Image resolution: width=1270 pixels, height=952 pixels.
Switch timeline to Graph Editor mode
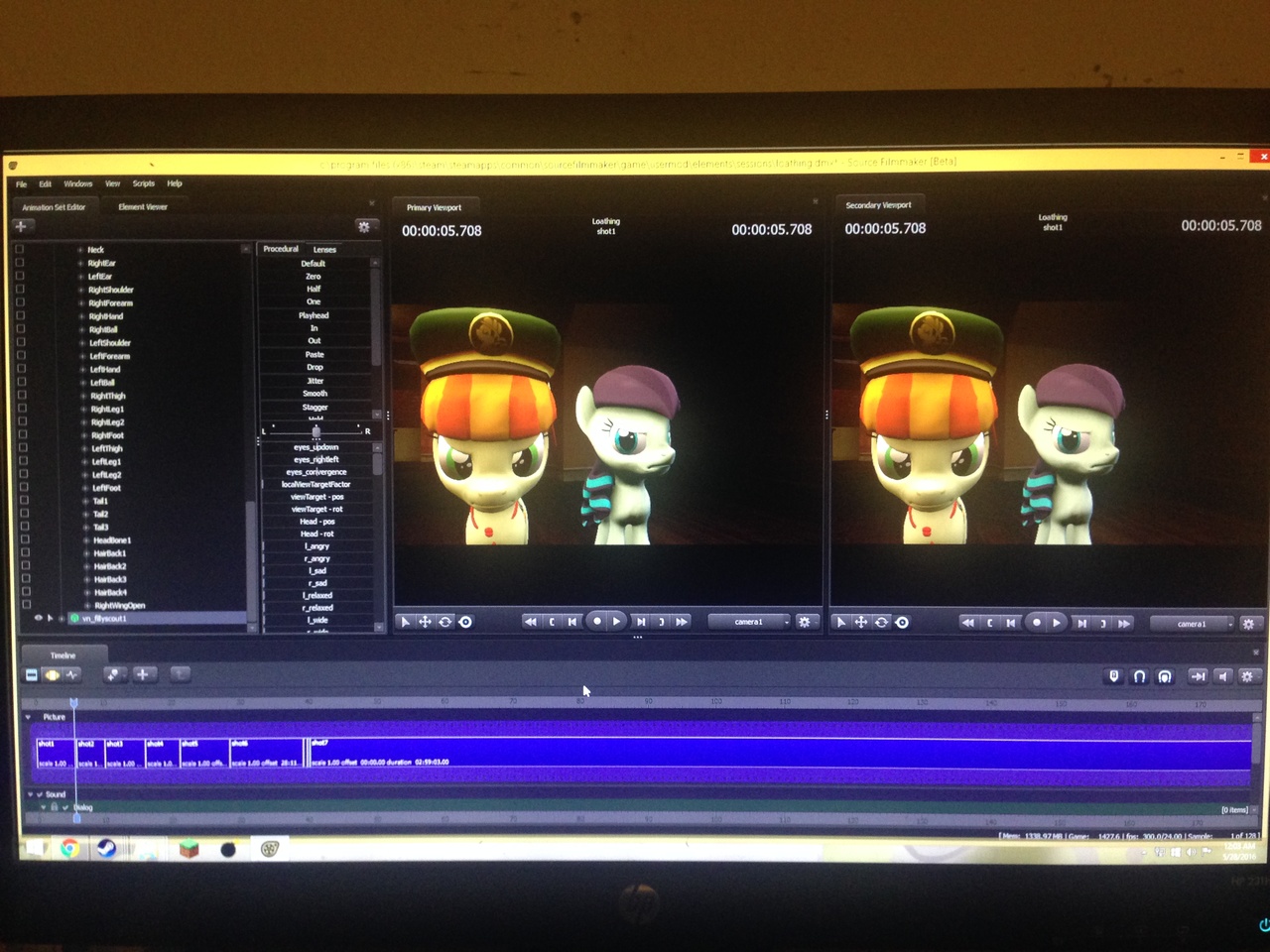(x=72, y=675)
